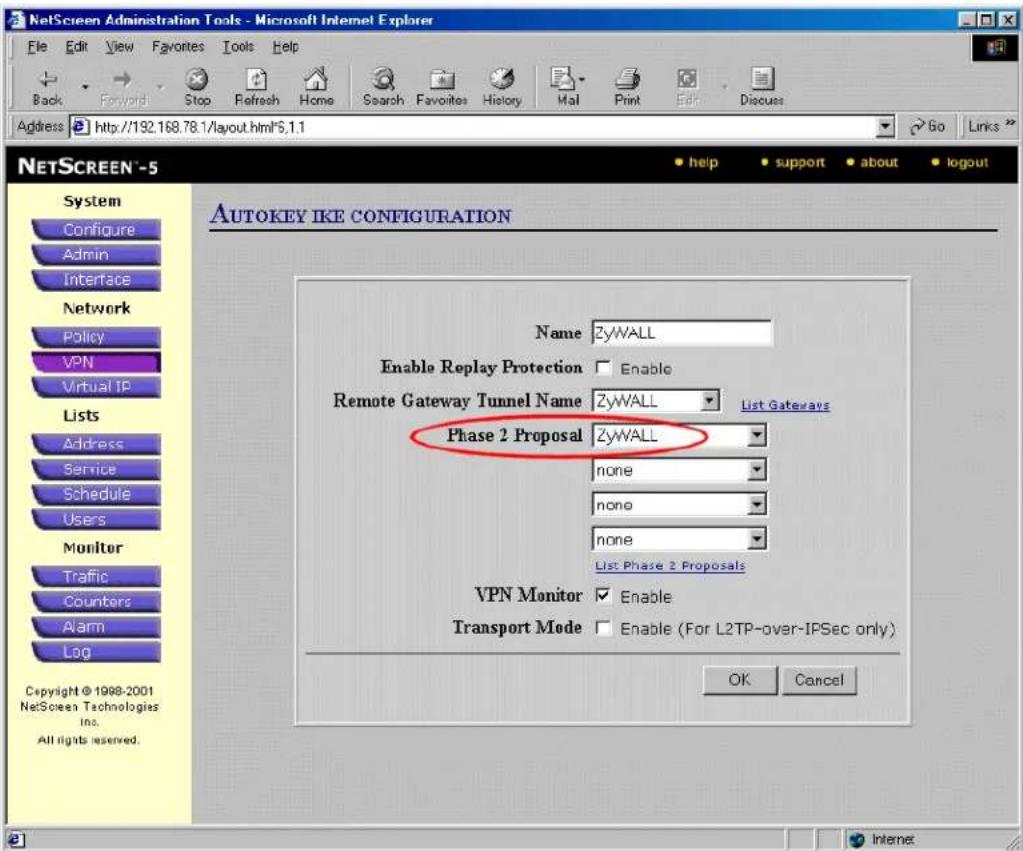Click the Address bar URL field
Image resolution: width=1023 pixels, height=851 pixels.
pyautogui.click(x=485, y=127)
